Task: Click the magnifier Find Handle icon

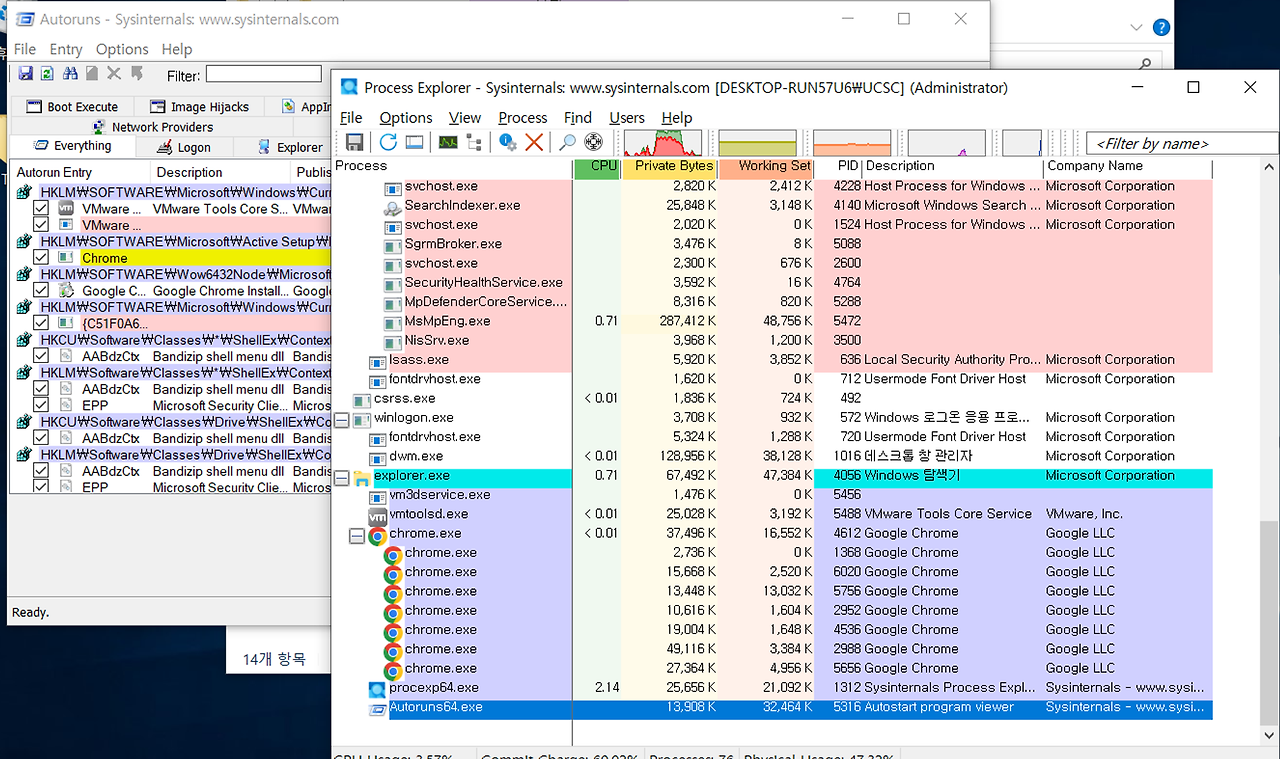Action: [x=567, y=143]
